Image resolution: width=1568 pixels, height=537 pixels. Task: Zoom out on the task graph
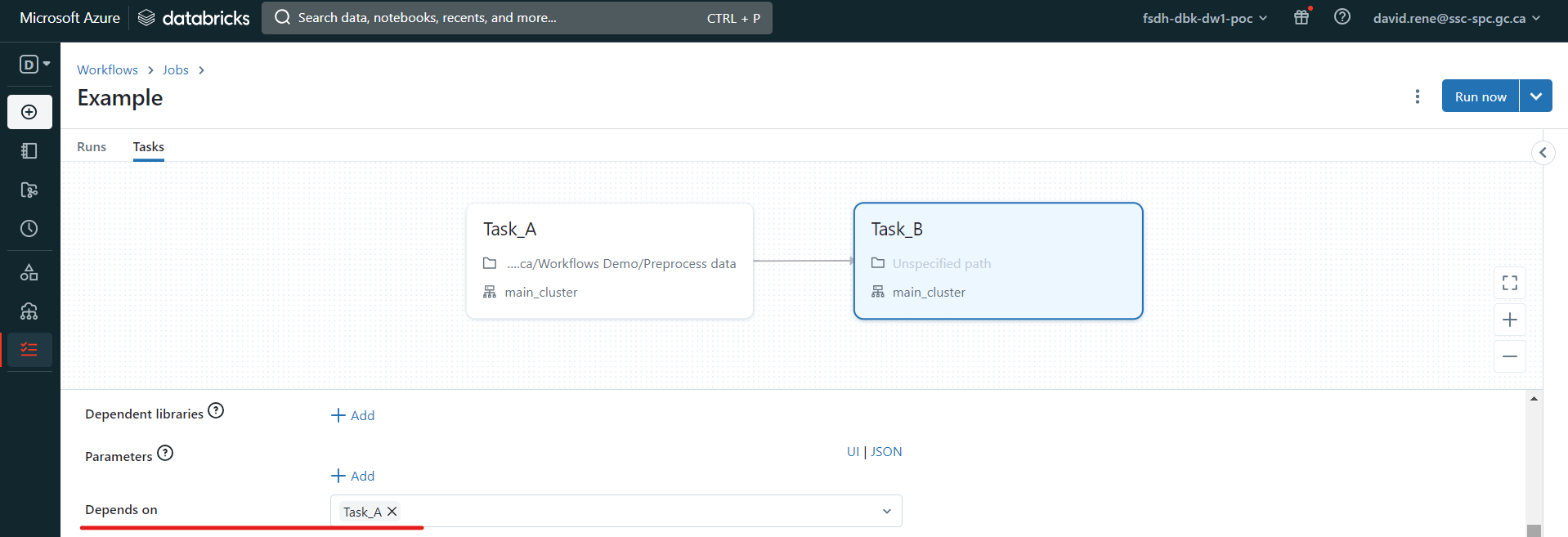coord(1509,356)
